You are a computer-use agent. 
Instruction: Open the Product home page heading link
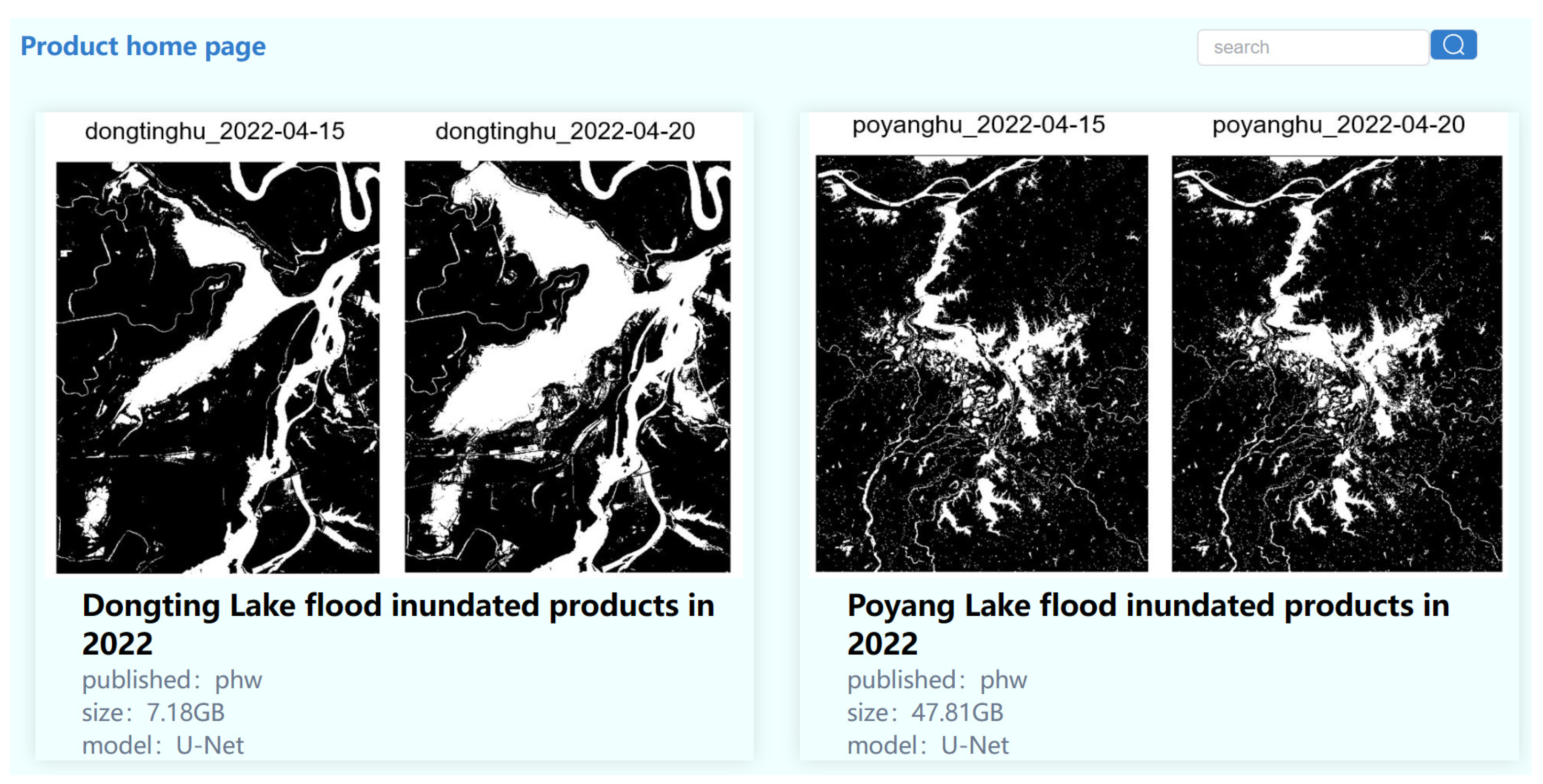coord(143,46)
